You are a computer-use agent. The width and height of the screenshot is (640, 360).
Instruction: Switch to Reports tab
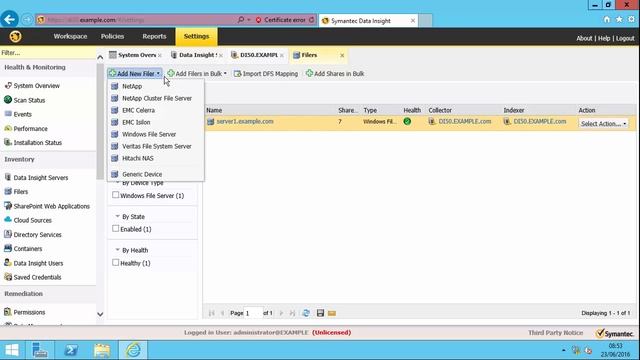(x=154, y=36)
